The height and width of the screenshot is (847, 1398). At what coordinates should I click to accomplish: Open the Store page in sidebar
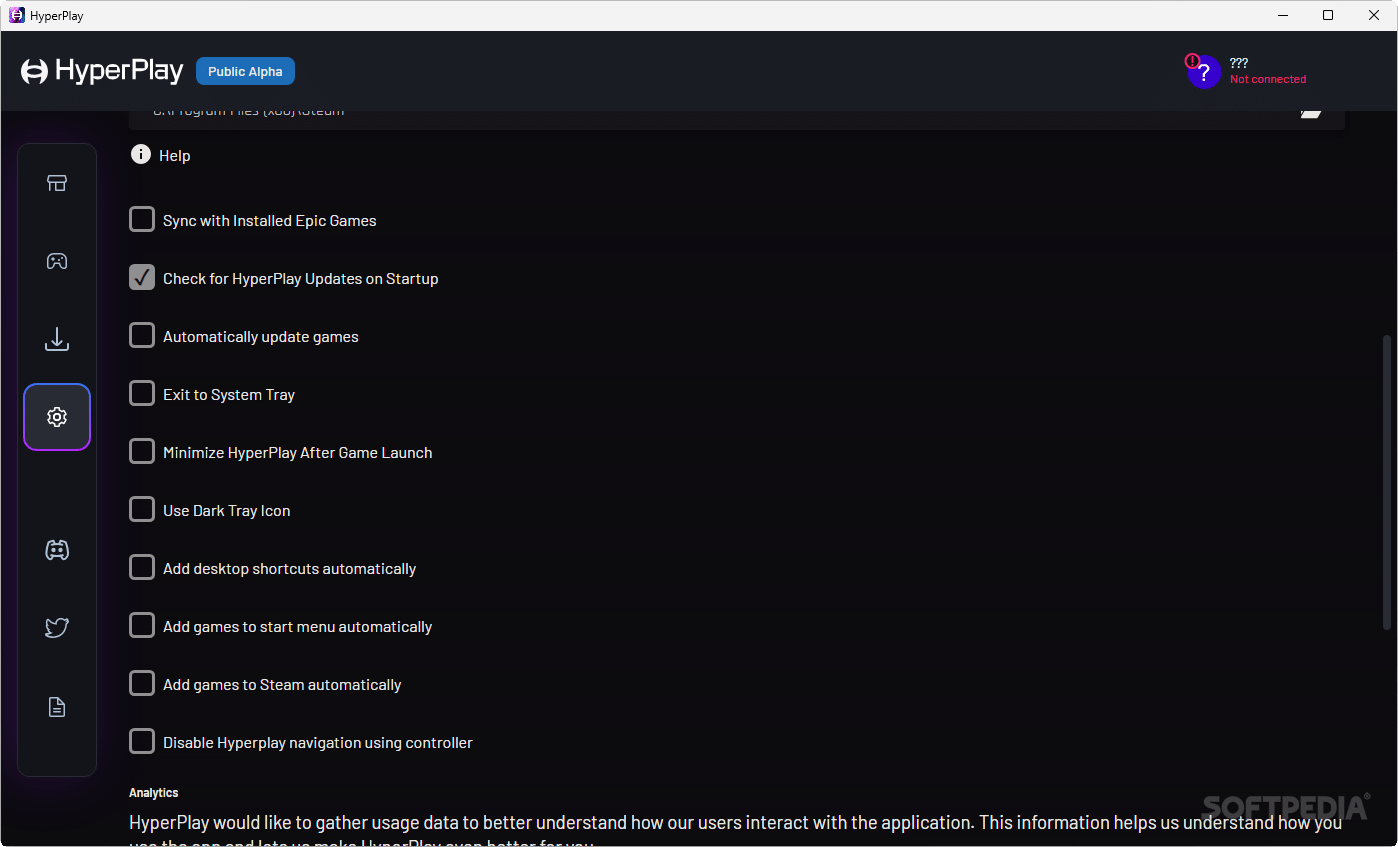pos(57,183)
